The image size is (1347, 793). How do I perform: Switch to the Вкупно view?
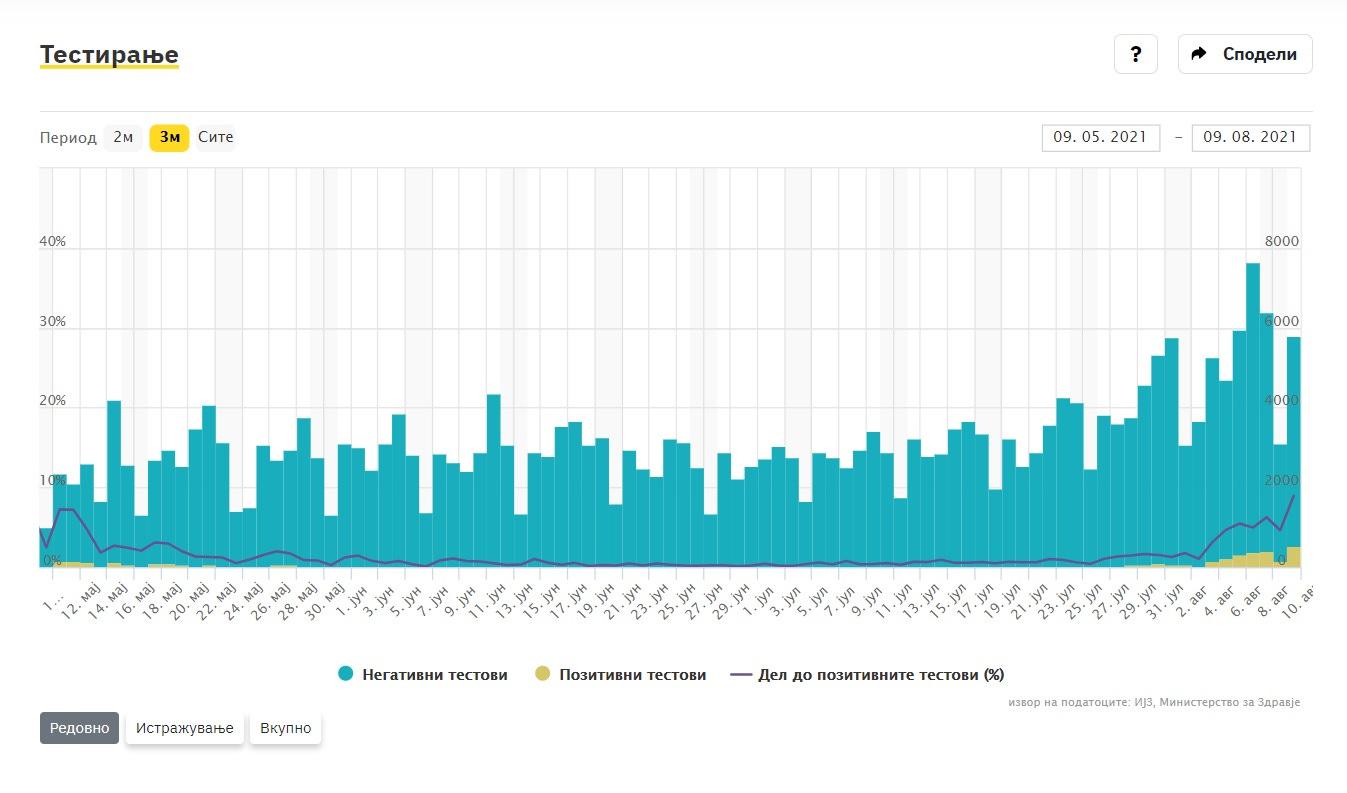285,728
